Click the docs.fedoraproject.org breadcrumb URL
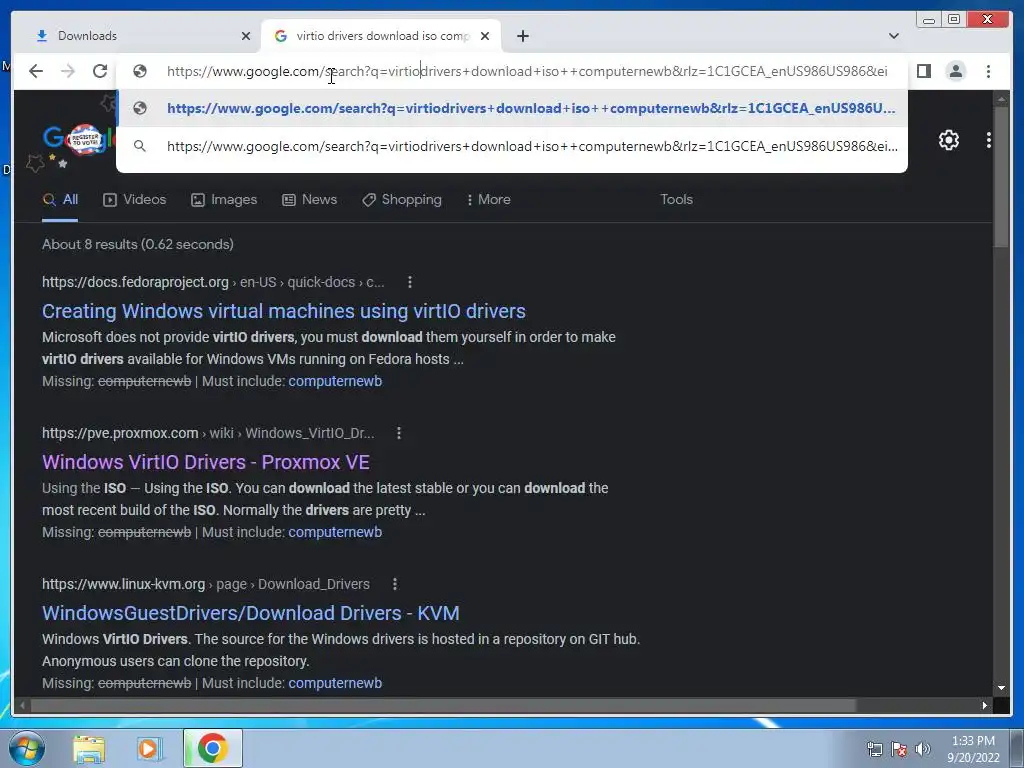This screenshot has height=768, width=1024. click(213, 282)
